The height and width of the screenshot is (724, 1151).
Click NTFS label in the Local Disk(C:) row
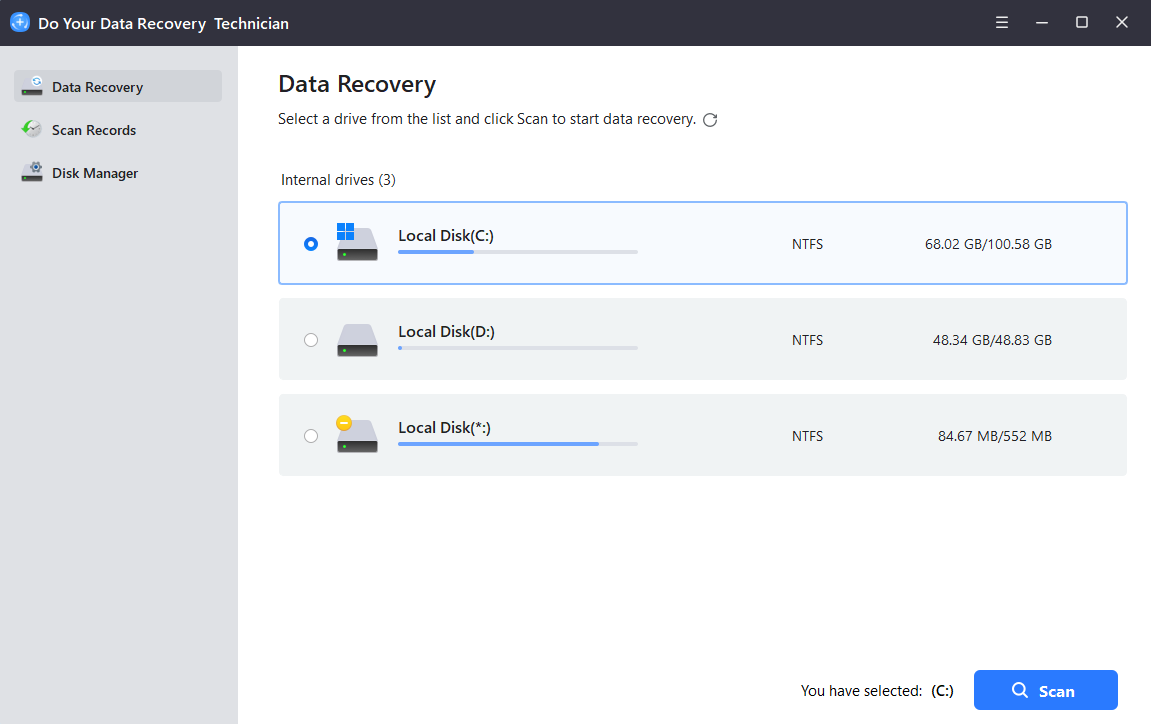807,245
